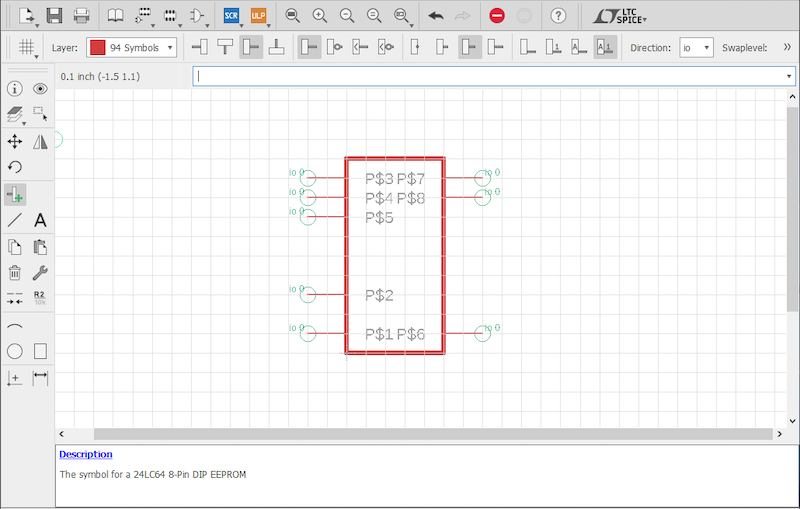Run a script via SCR icon
The image size is (800, 509).
[x=231, y=16]
